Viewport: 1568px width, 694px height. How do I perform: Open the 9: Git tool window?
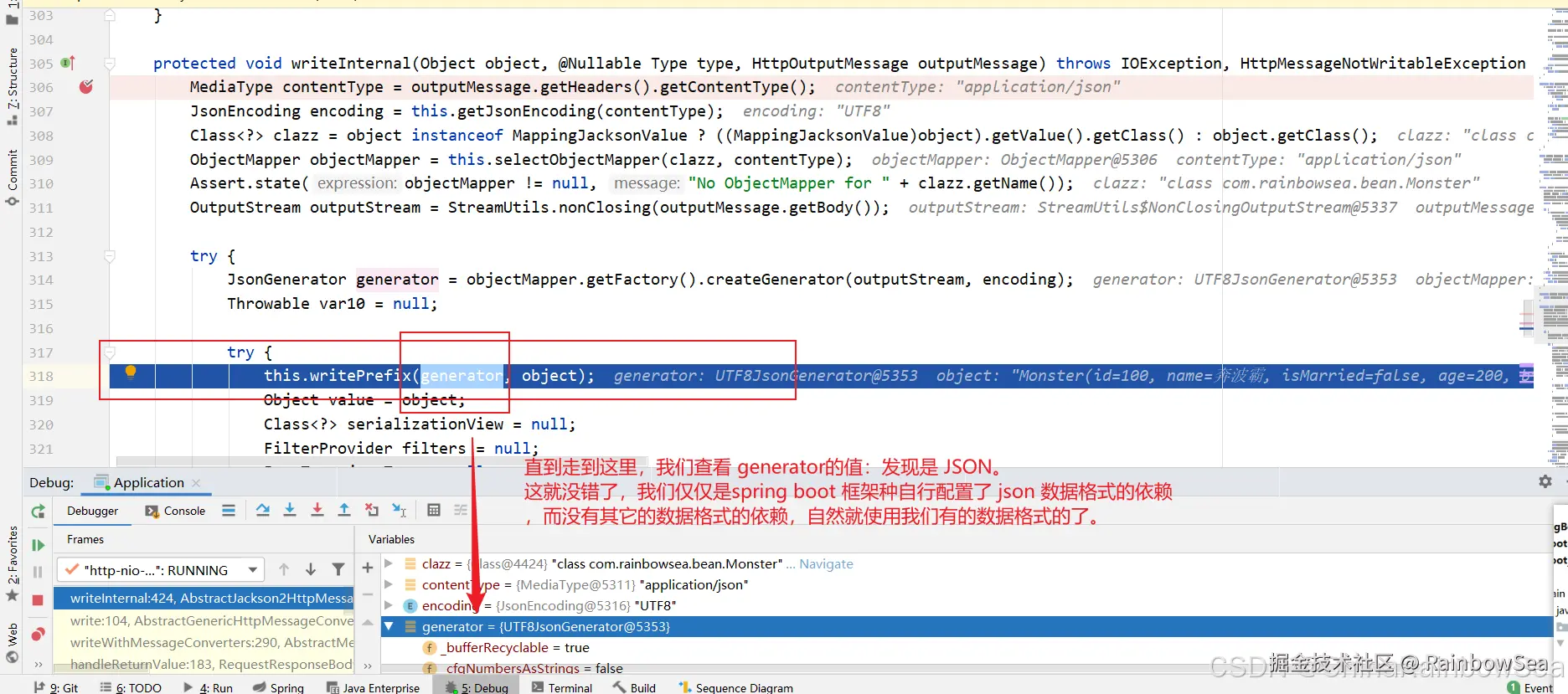coord(57,687)
